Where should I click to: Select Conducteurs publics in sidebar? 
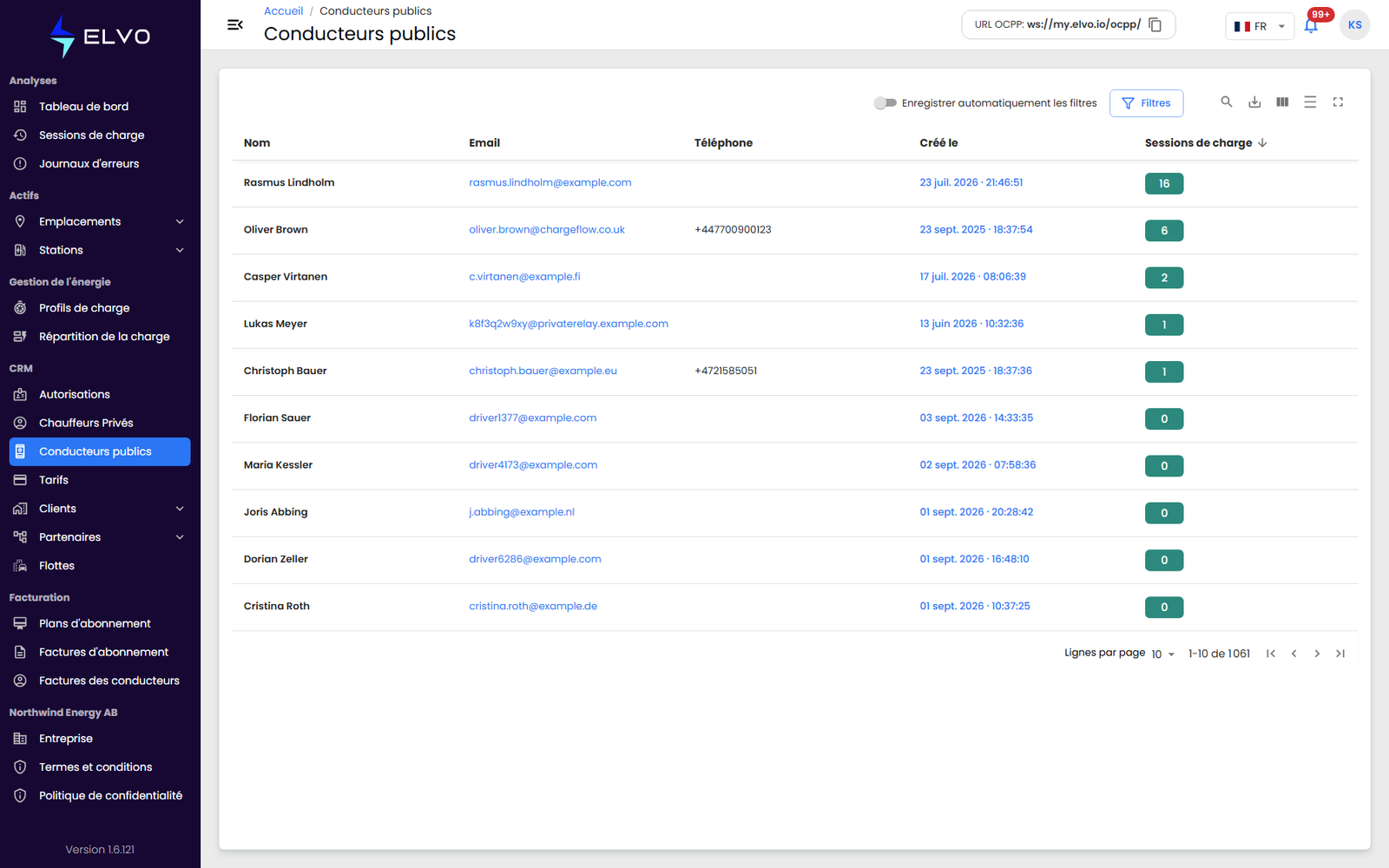coord(100,452)
